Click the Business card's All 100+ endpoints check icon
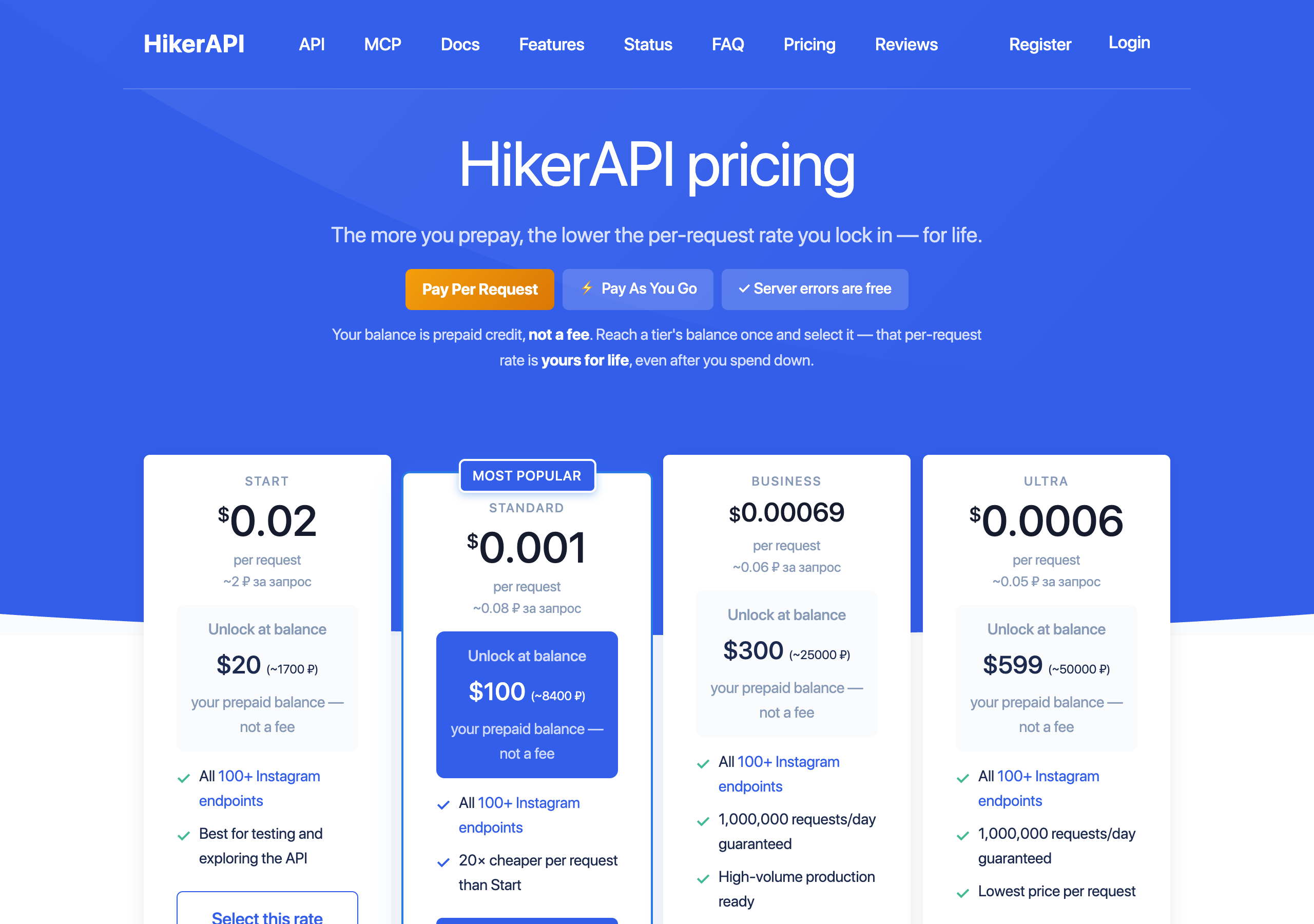Image resolution: width=1314 pixels, height=924 pixels. (703, 764)
